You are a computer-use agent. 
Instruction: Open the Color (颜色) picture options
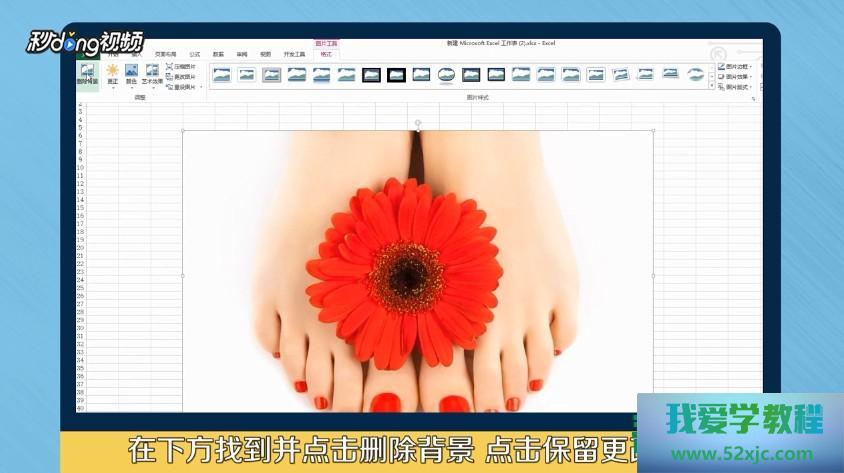(x=131, y=74)
